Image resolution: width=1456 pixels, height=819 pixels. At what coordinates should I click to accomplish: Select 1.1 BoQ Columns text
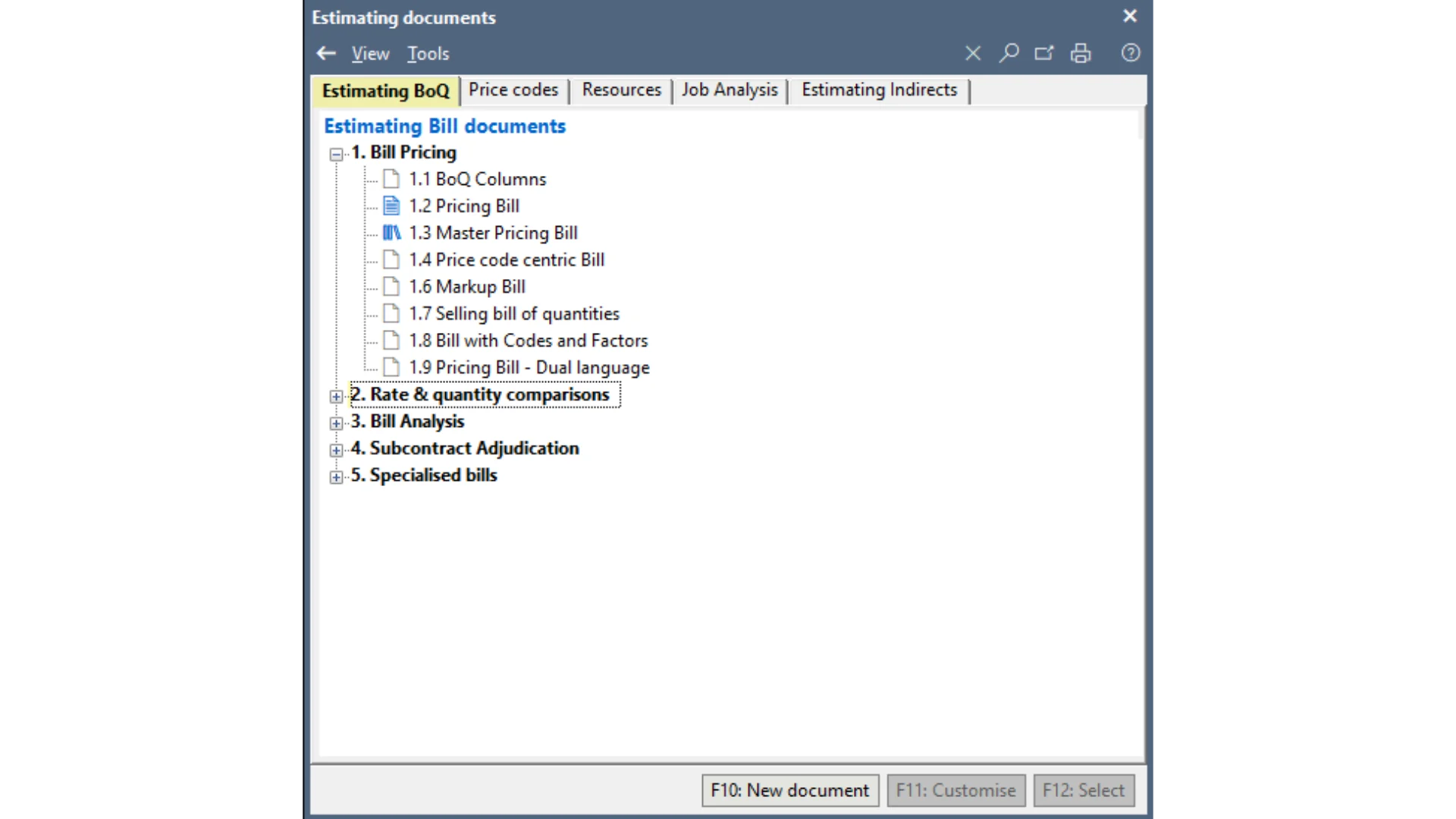click(x=478, y=179)
